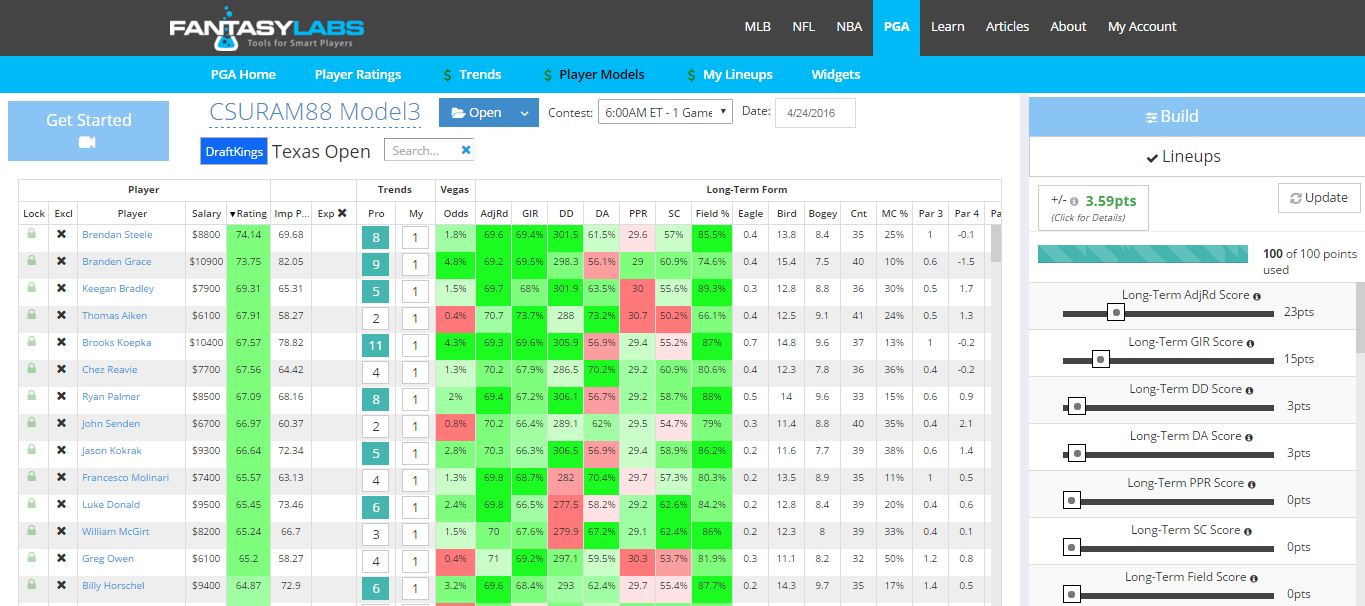
Task: Exclude Thomas Aiken with the X icon
Action: tap(61, 315)
